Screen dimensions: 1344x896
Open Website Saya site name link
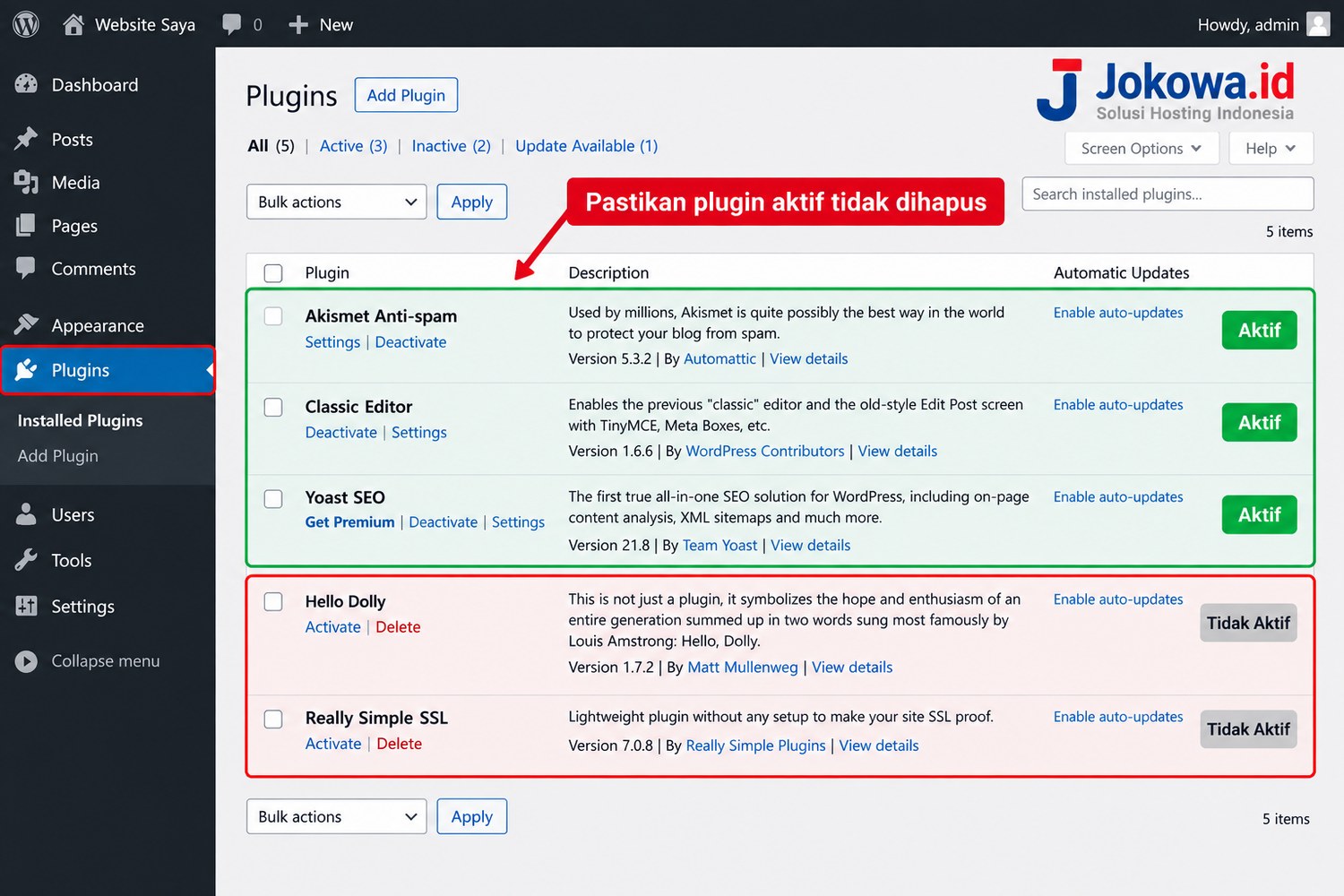coord(145,24)
